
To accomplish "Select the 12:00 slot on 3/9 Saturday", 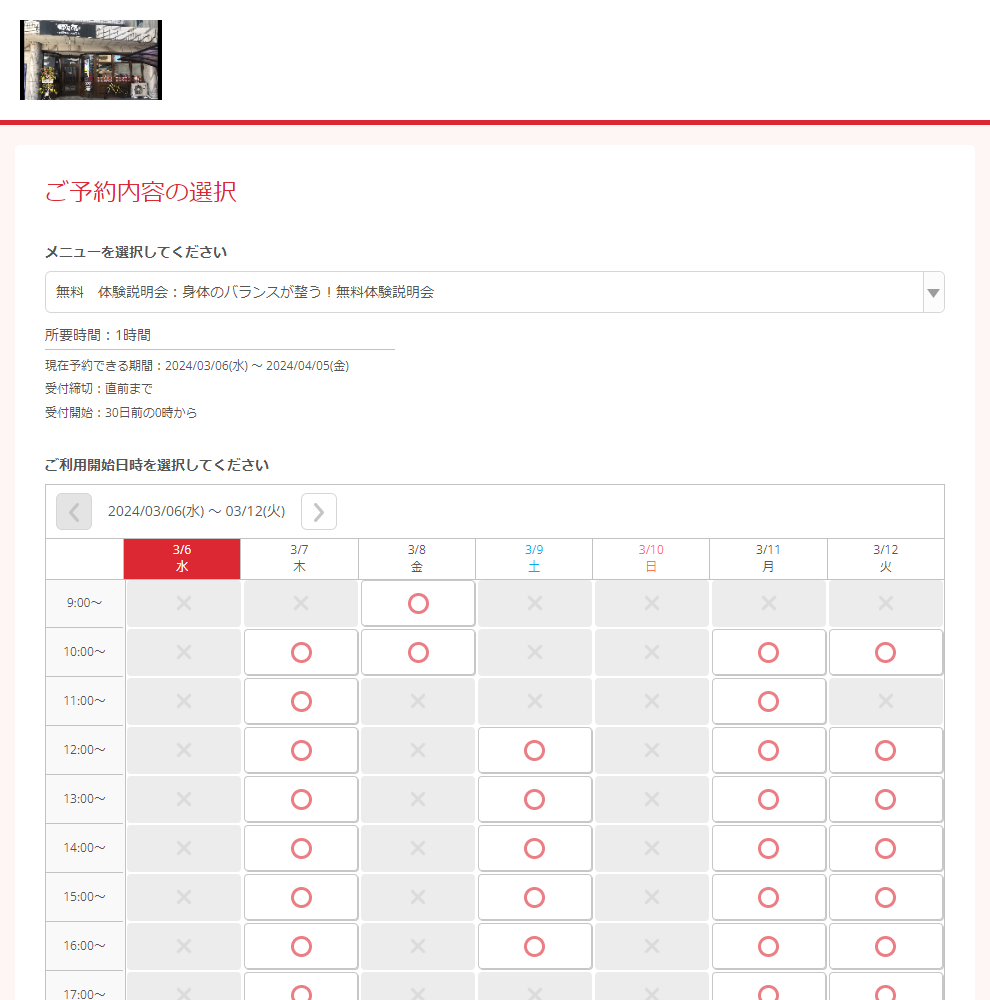I will 535,750.
